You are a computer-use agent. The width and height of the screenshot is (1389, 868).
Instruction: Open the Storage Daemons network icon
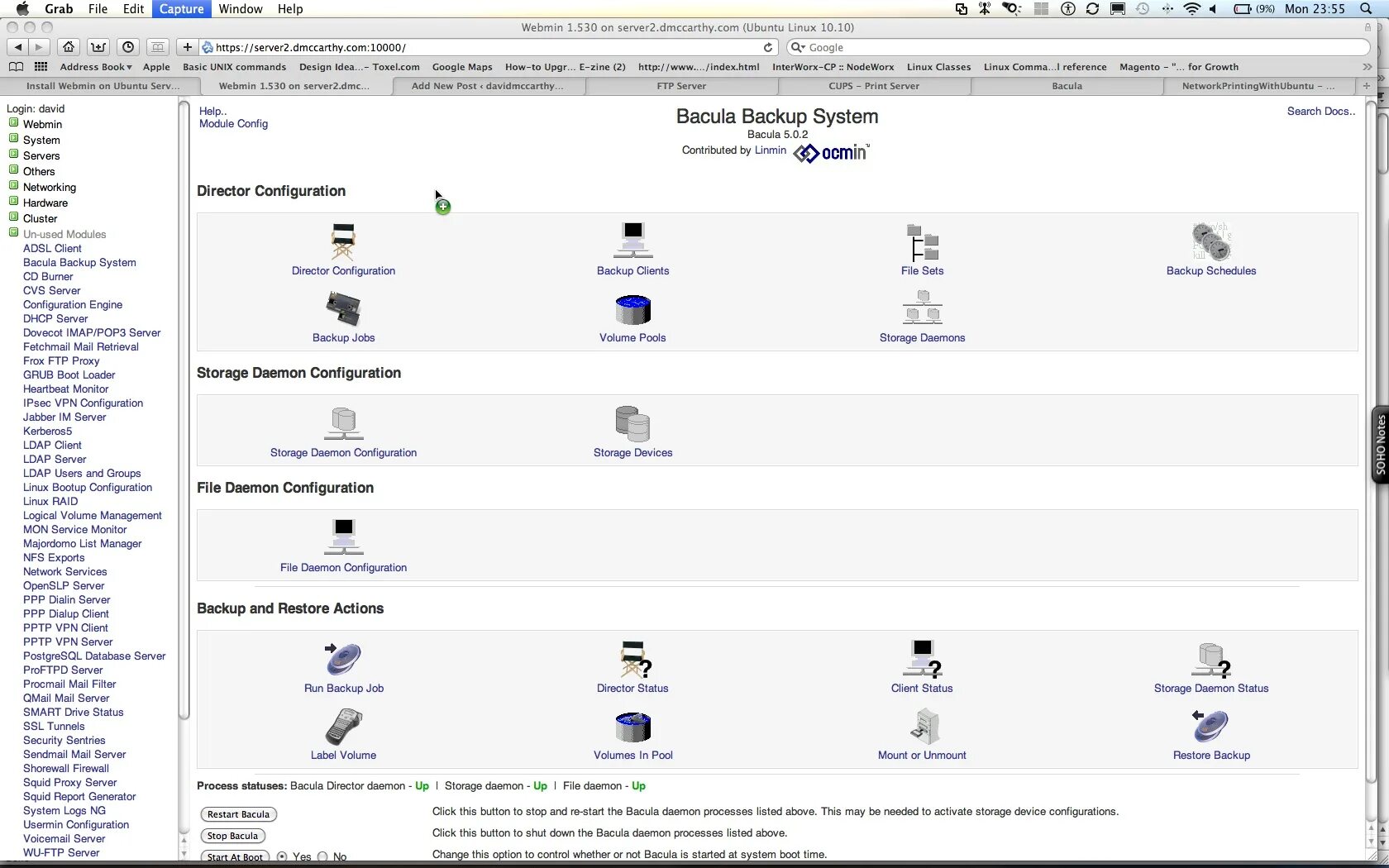click(922, 308)
